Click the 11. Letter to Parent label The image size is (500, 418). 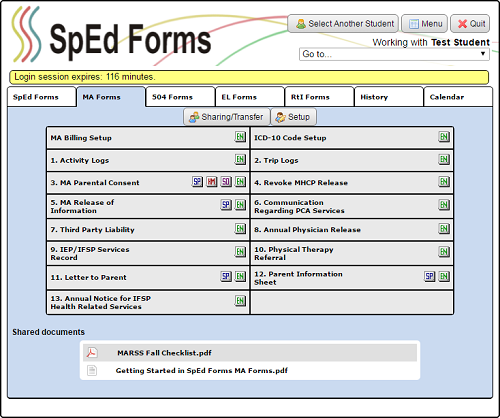coord(88,277)
